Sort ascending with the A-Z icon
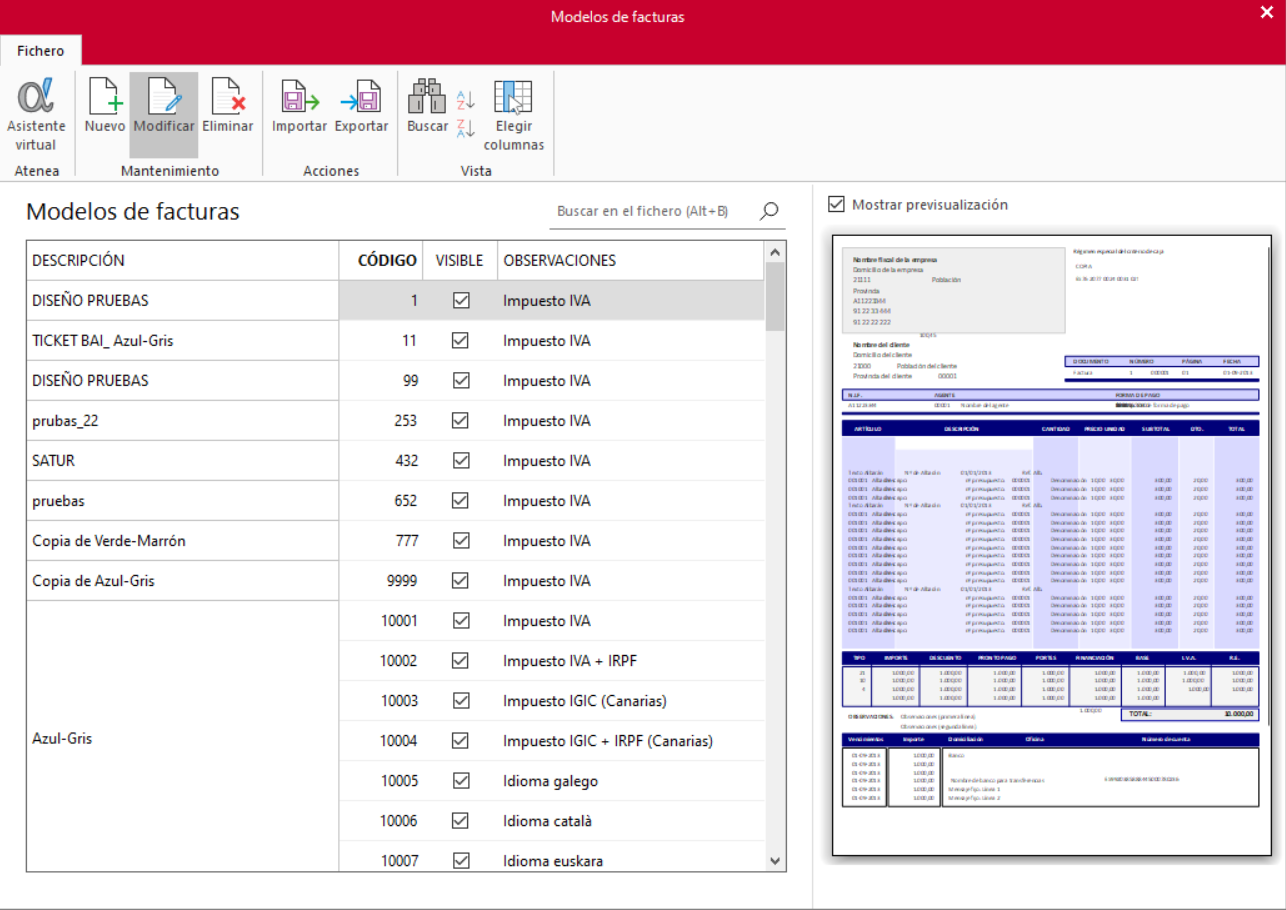 pyautogui.click(x=466, y=99)
